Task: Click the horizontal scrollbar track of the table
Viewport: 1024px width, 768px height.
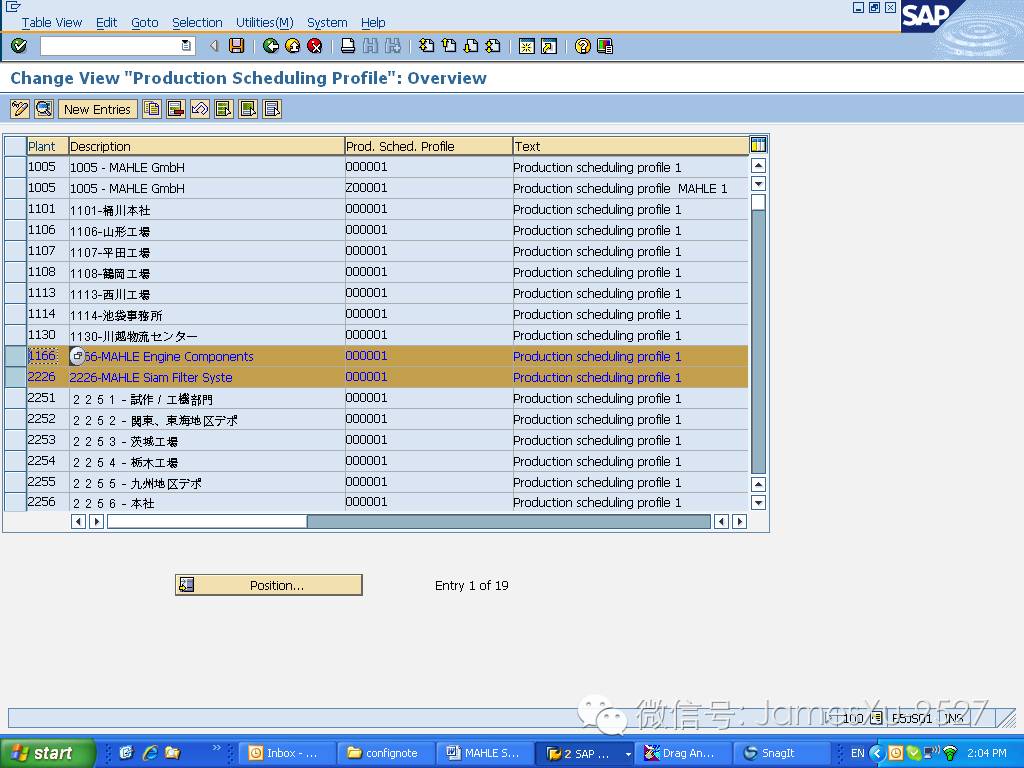Action: tap(508, 521)
